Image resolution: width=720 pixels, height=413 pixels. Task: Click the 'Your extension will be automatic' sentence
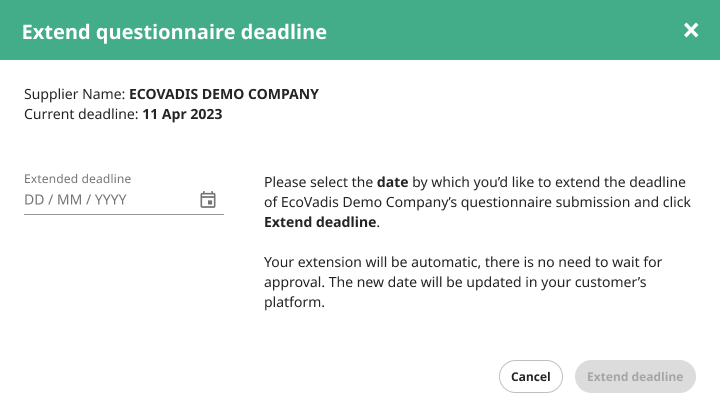point(372,262)
